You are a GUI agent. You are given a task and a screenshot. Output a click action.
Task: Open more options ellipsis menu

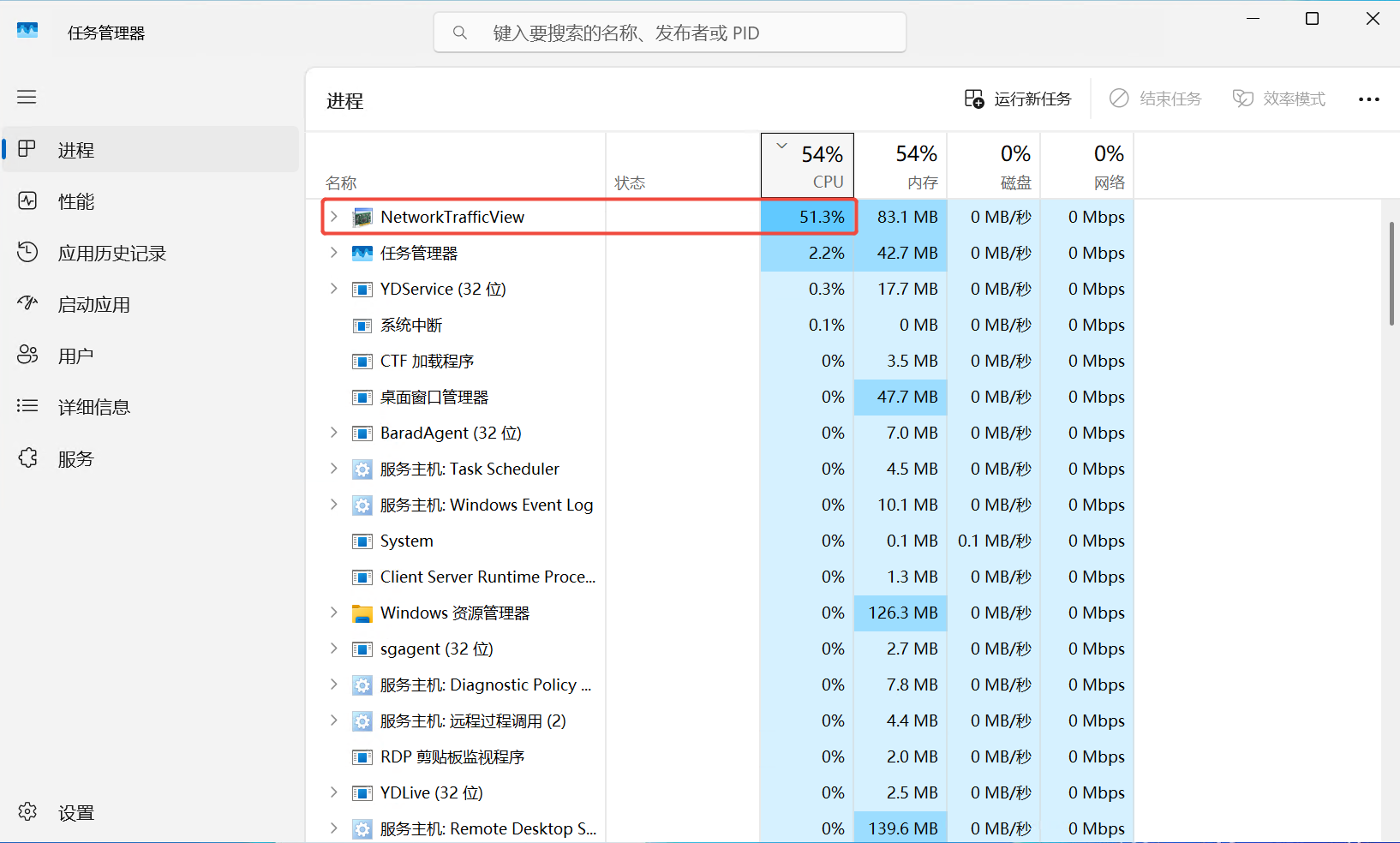tap(1369, 99)
